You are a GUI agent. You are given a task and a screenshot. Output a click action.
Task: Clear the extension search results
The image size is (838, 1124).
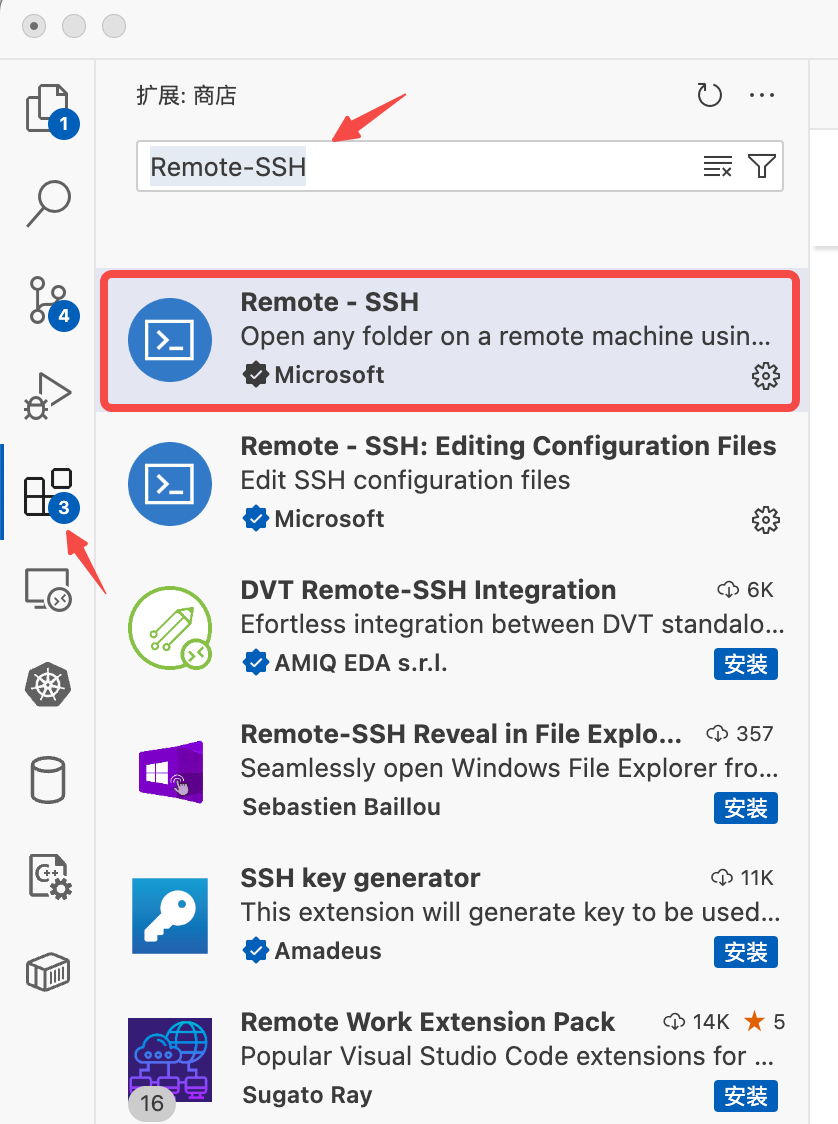[x=717, y=166]
